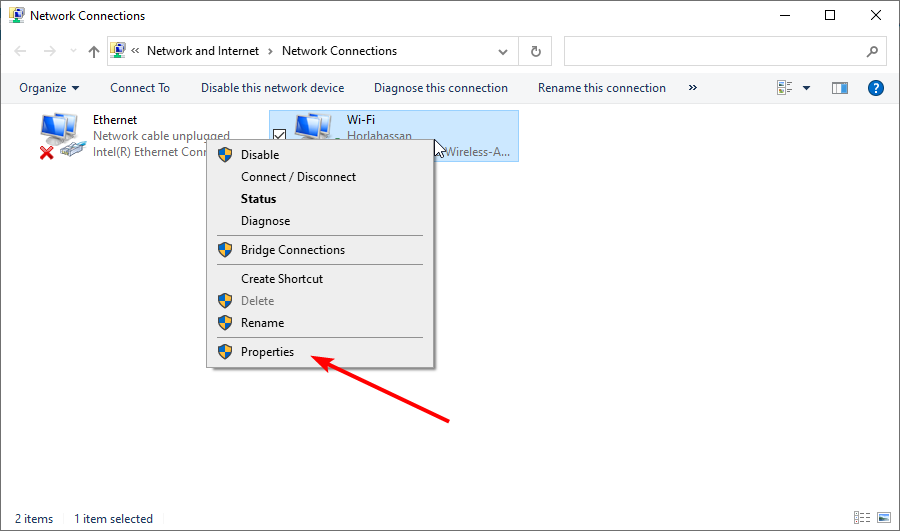Maximize the Network Connections window
900x531 pixels.
pyautogui.click(x=830, y=15)
